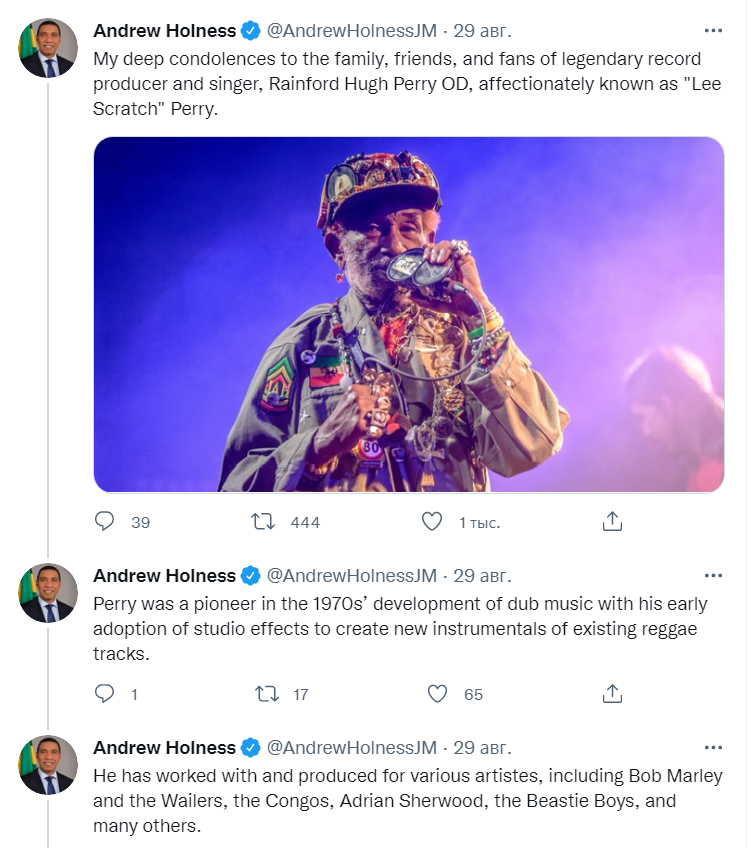Like the dub music tweet with 65 likes
This screenshot has width=752, height=848.
(437, 694)
